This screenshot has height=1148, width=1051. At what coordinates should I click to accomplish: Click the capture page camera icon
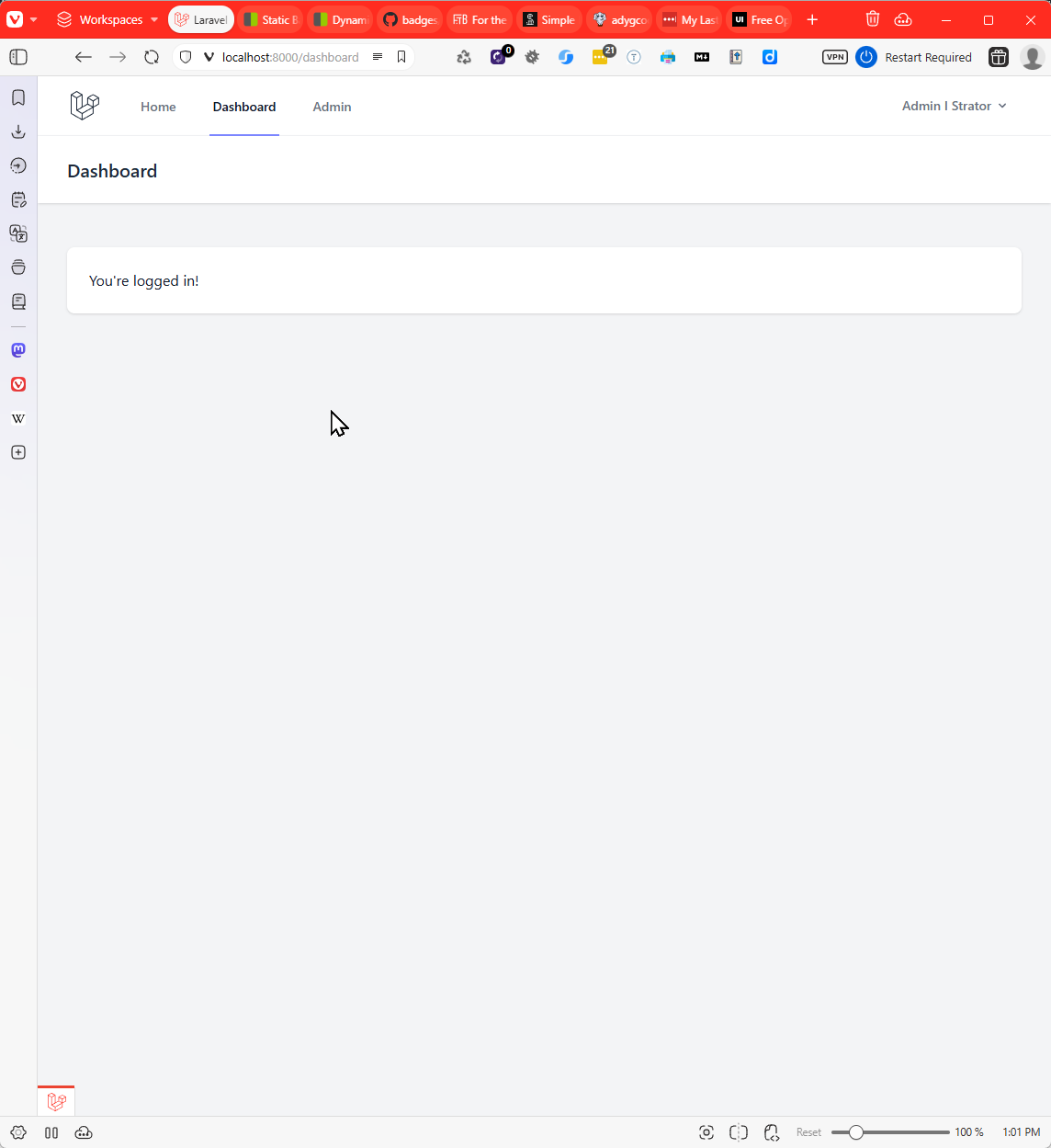tap(706, 1132)
